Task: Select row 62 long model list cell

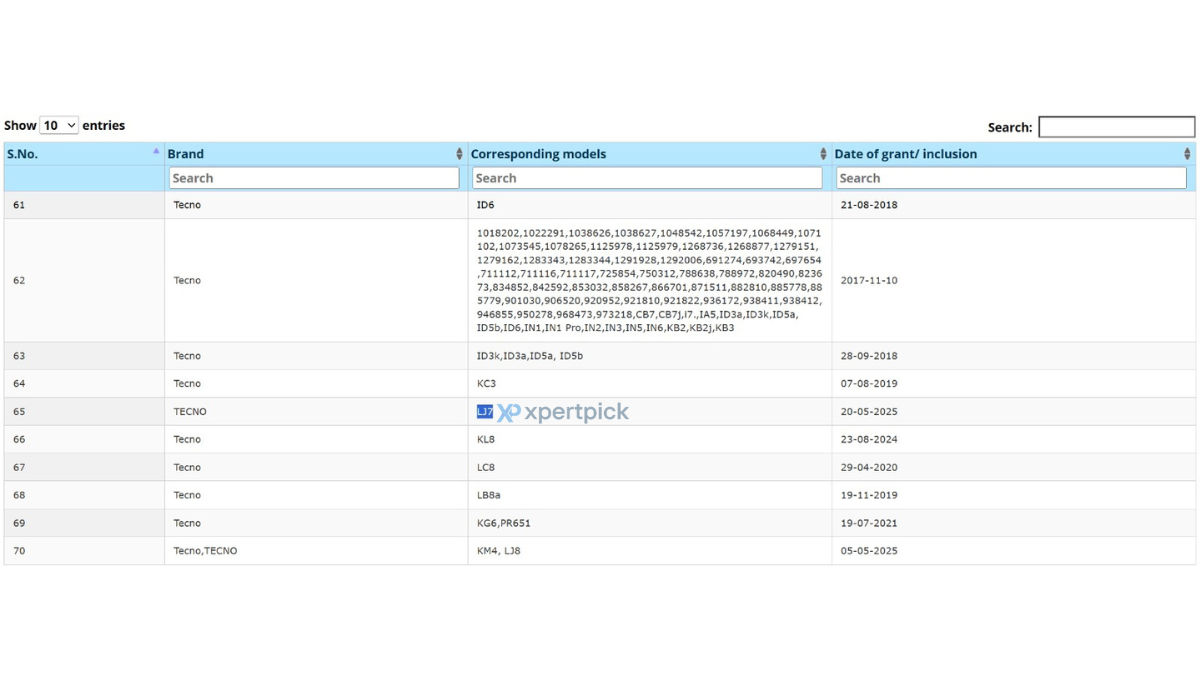Action: point(650,280)
